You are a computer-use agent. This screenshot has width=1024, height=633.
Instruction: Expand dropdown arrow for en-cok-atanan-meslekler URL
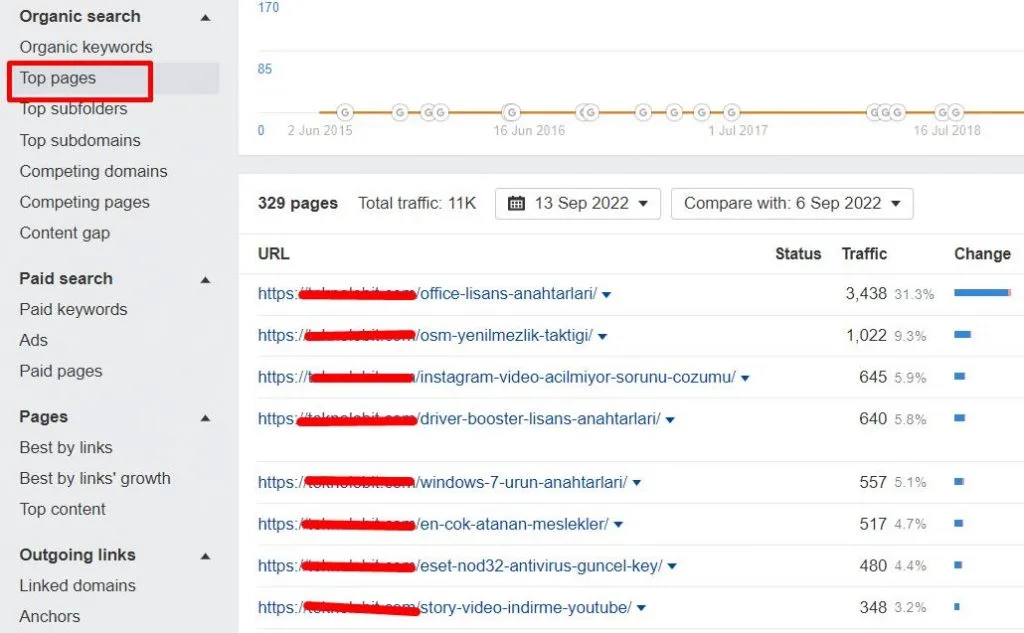(x=618, y=525)
